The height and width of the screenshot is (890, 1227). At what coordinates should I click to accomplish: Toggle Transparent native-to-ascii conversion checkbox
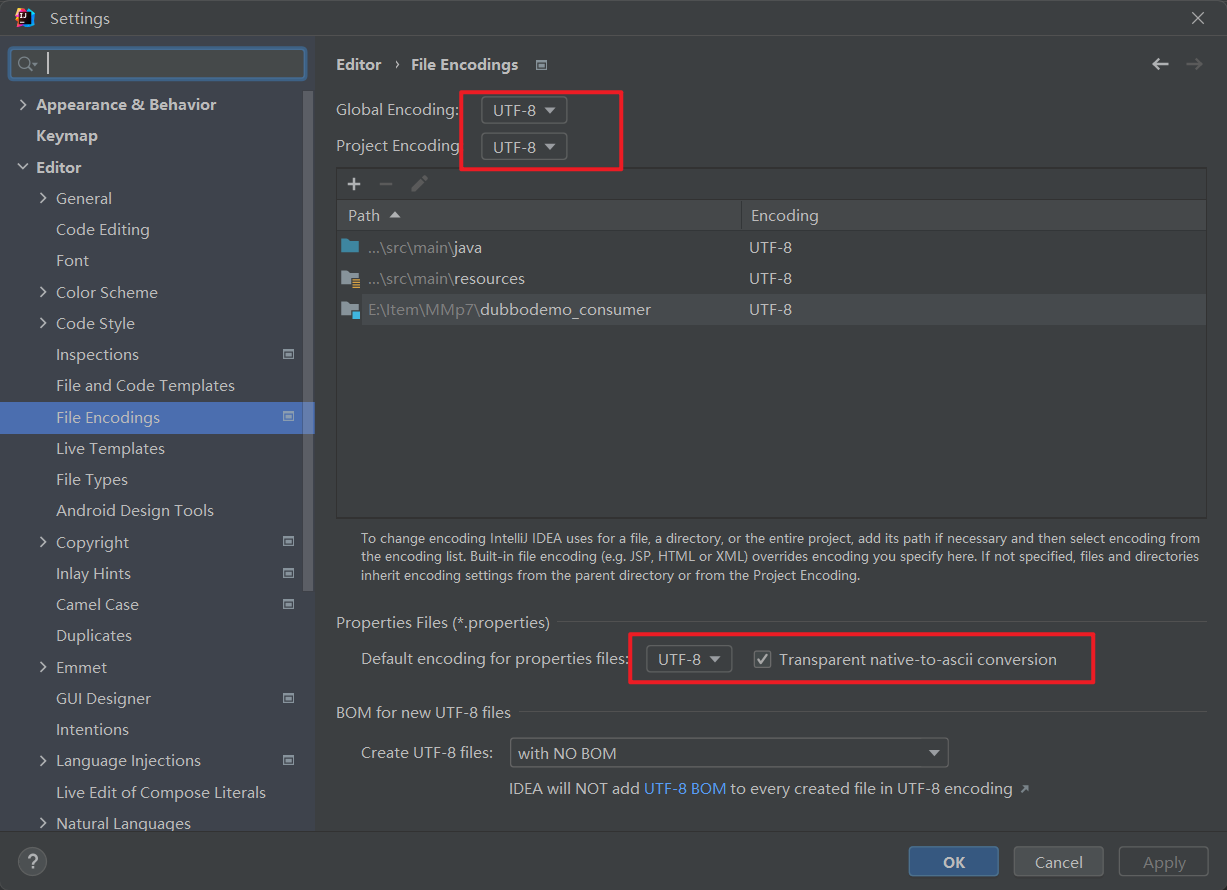(x=763, y=660)
